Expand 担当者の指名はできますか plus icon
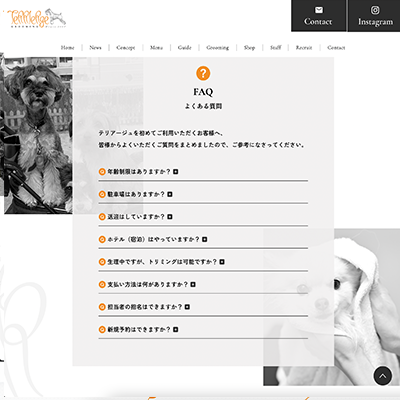The height and width of the screenshot is (400, 400). (x=187, y=307)
